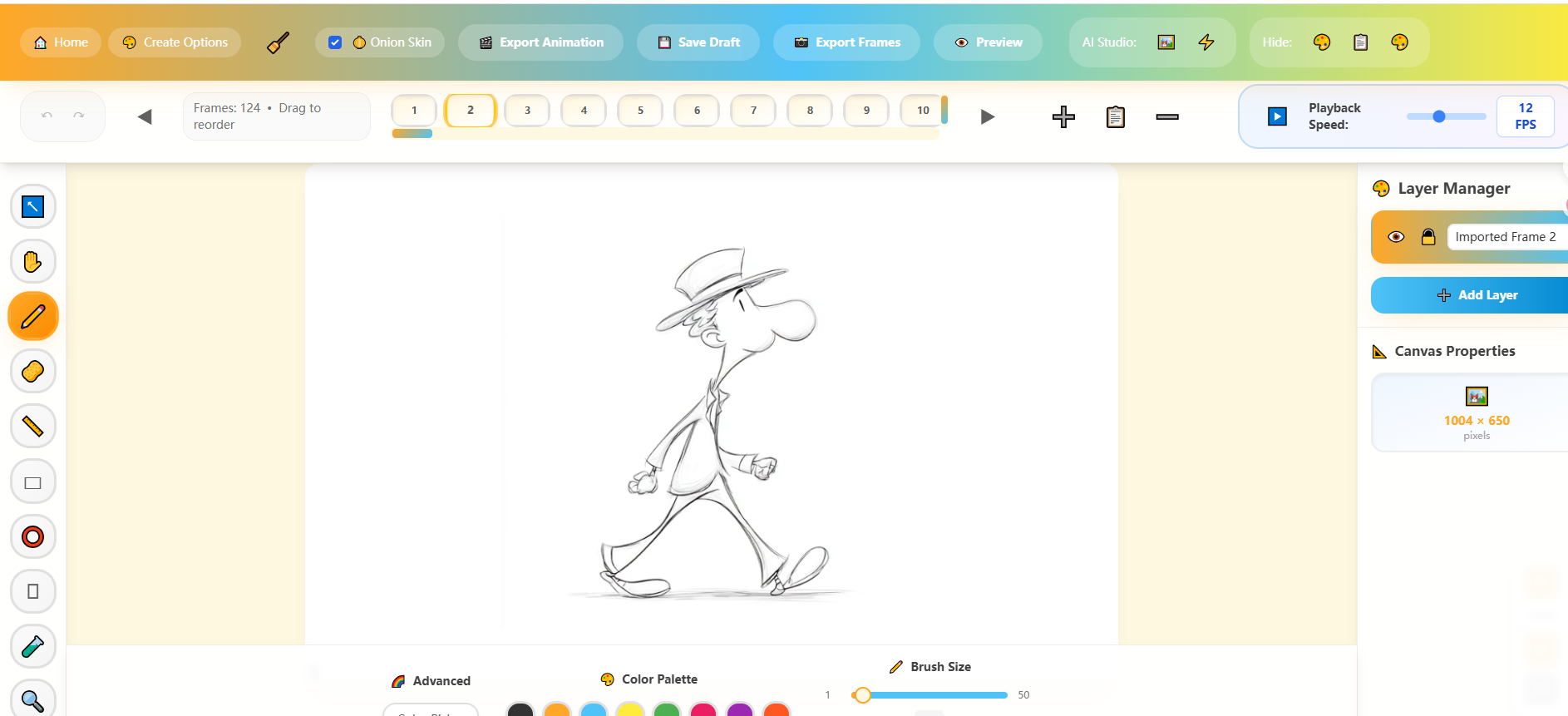1568x716 pixels.
Task: Undo the last action
Action: click(47, 116)
